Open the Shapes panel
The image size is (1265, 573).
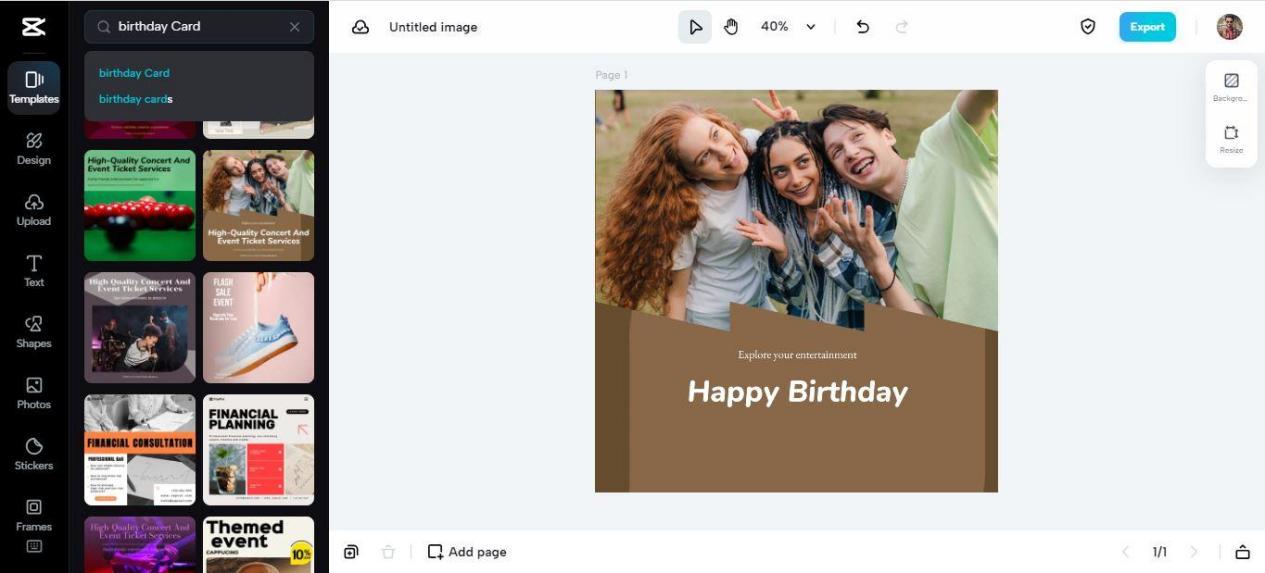pos(34,331)
